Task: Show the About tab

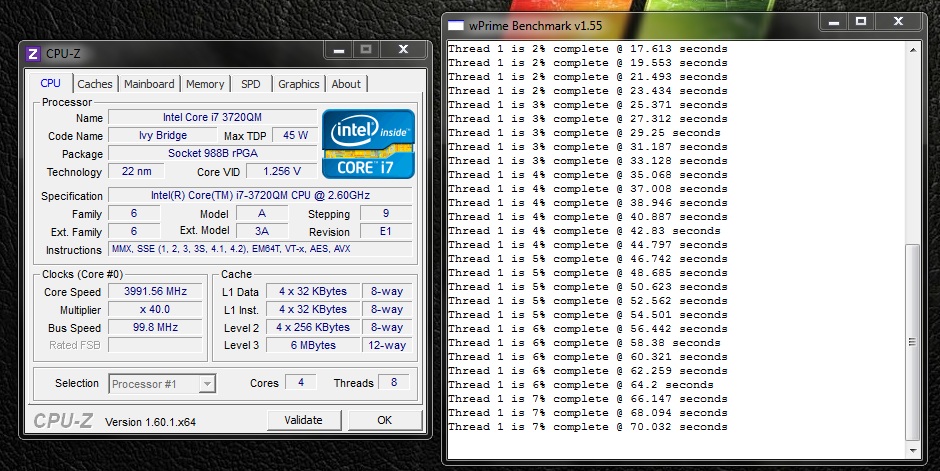Action: [x=347, y=84]
